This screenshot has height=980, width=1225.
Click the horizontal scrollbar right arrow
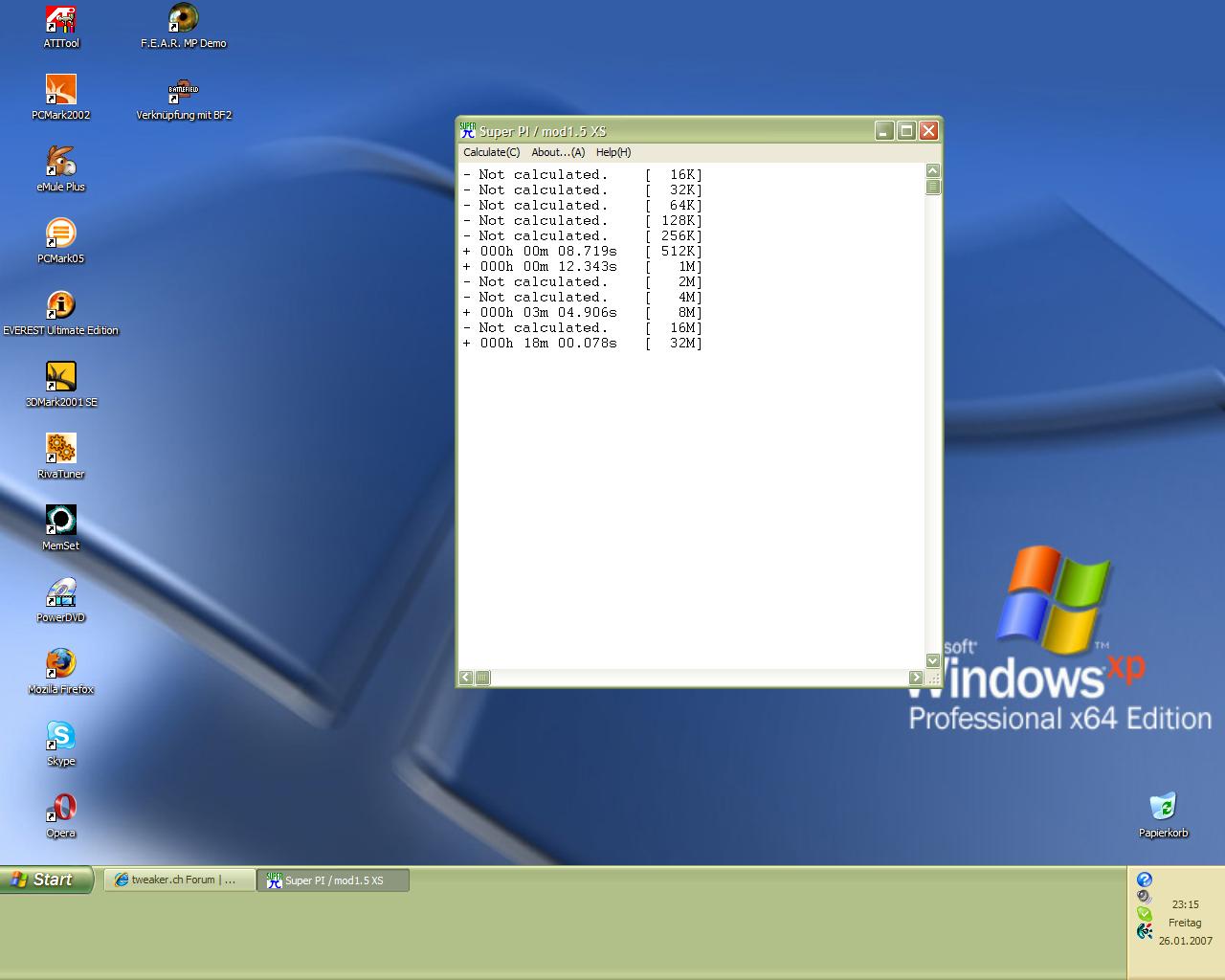point(916,678)
